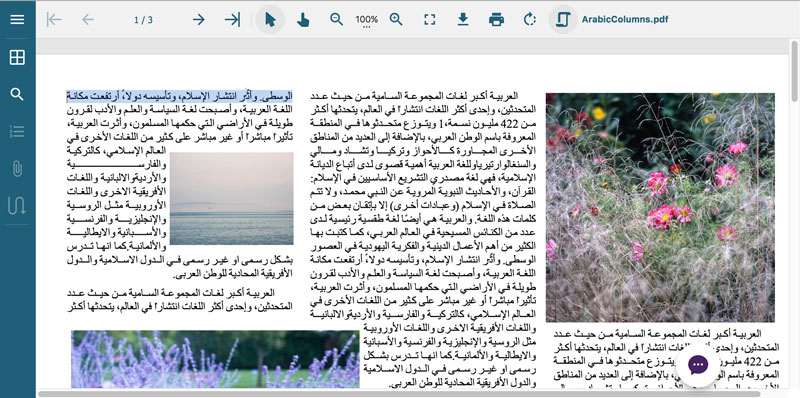
Task: Click the ArabicColumns.pdf file name
Action: [624, 20]
